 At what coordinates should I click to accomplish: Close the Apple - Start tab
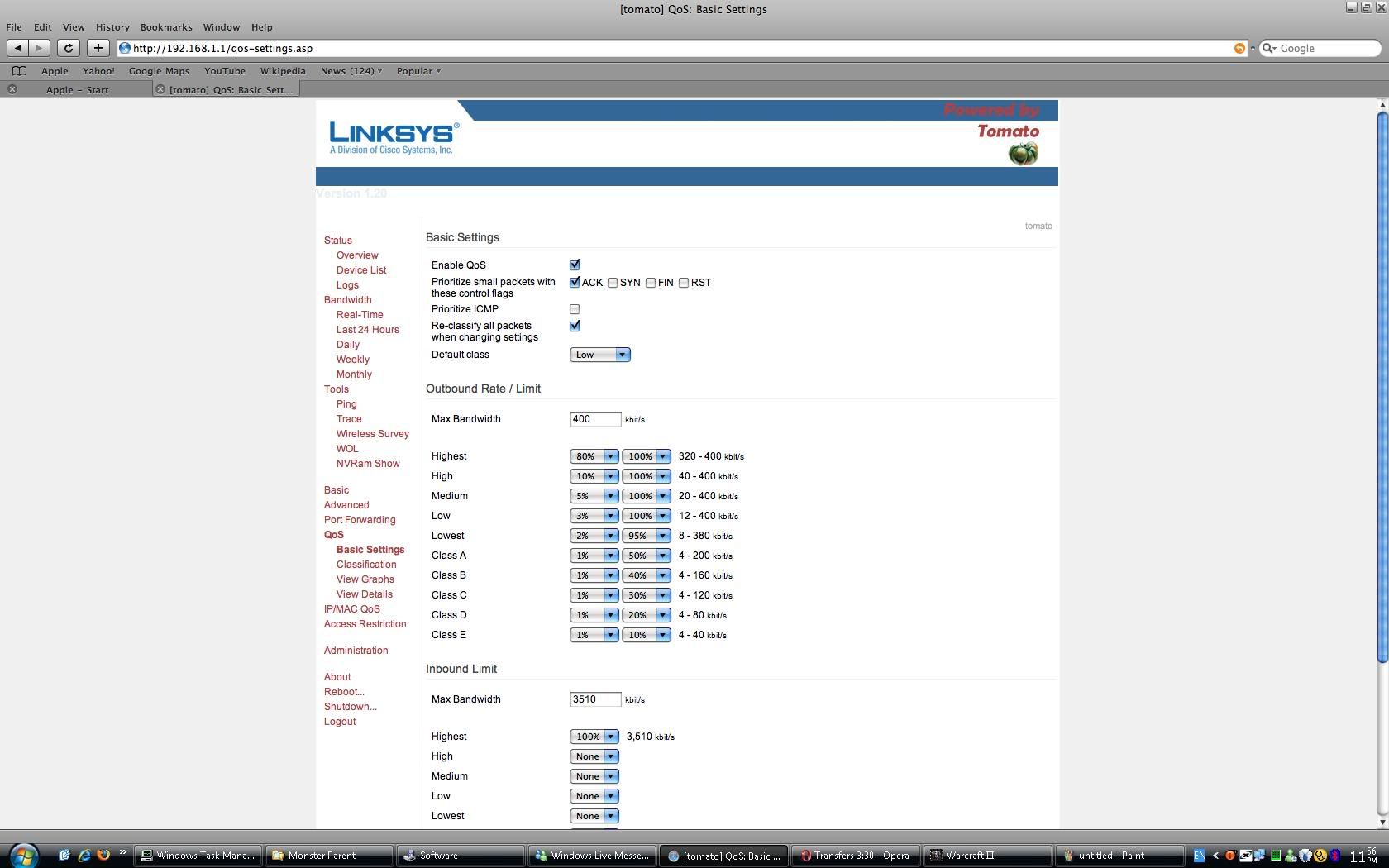(x=12, y=89)
